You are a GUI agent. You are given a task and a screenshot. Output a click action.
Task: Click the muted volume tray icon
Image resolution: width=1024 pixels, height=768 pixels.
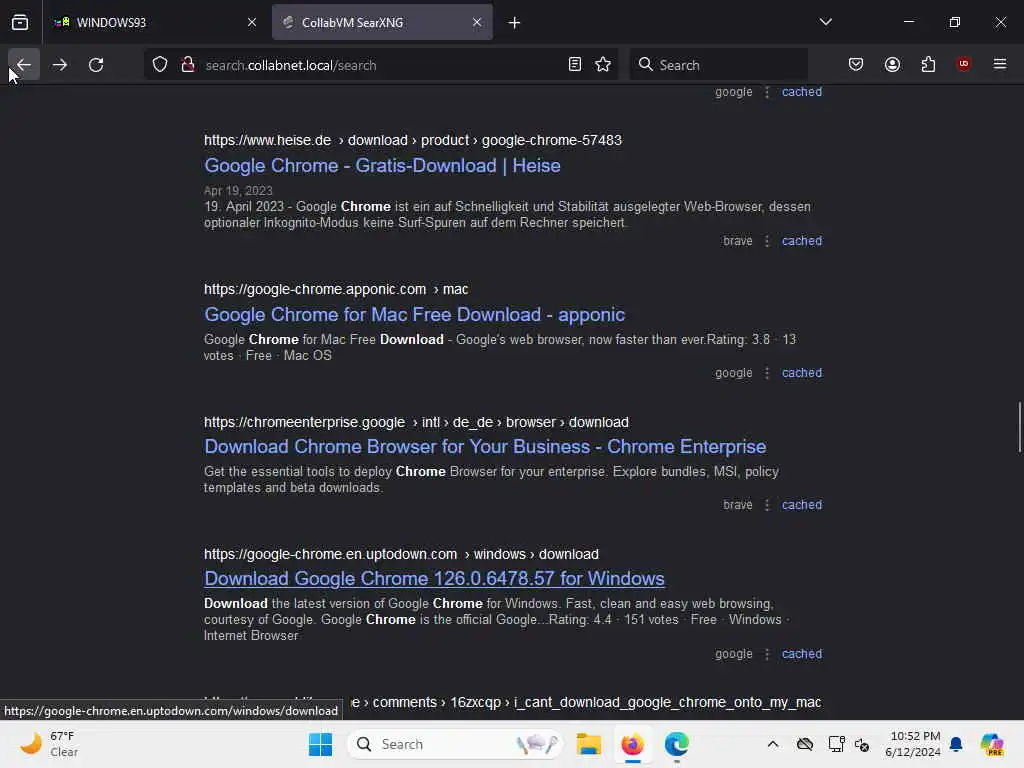(862, 744)
